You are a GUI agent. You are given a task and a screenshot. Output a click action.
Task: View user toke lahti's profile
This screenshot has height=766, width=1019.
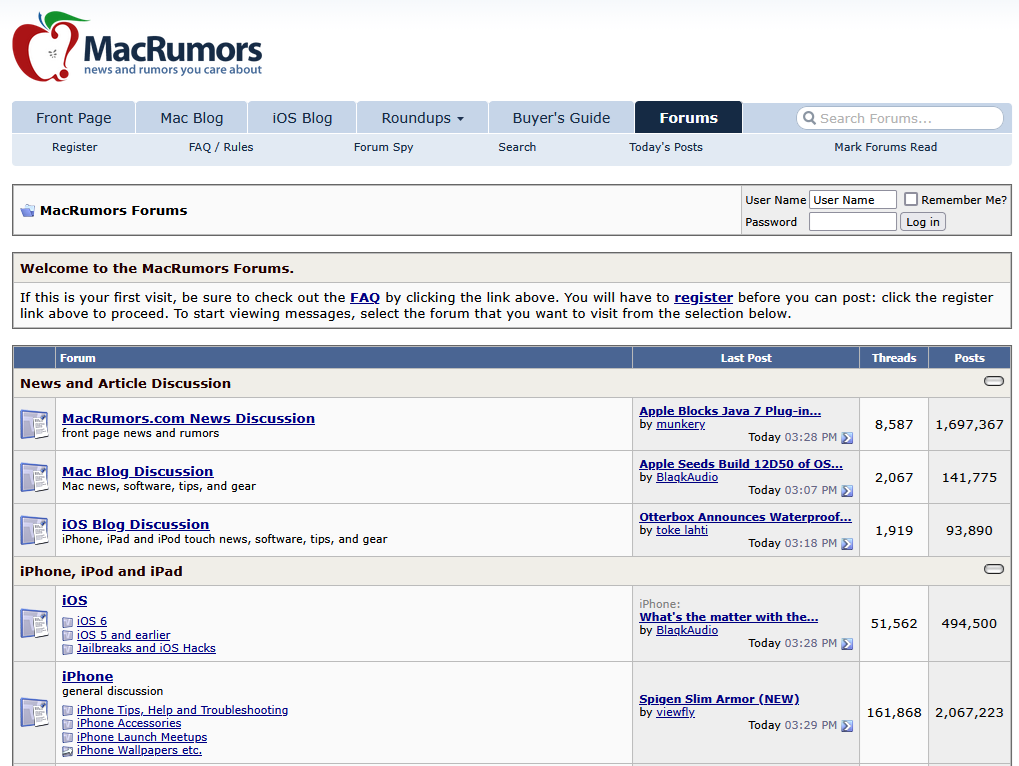click(x=682, y=530)
